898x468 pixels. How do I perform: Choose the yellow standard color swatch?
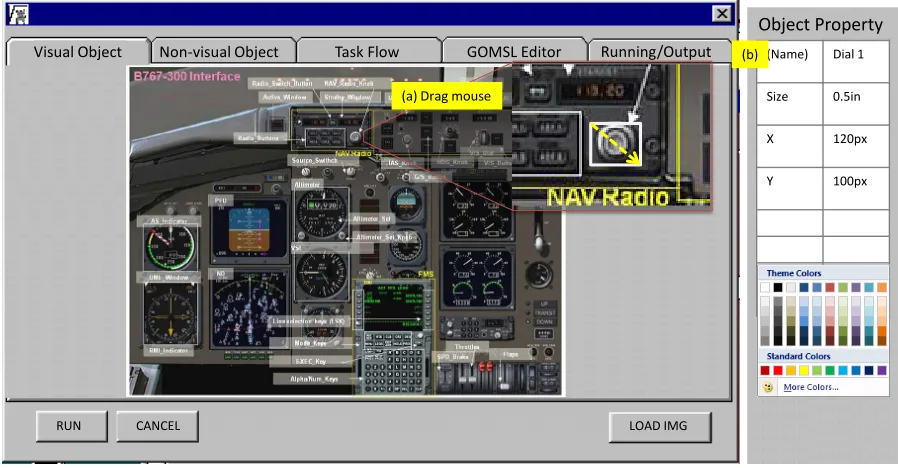(x=804, y=371)
